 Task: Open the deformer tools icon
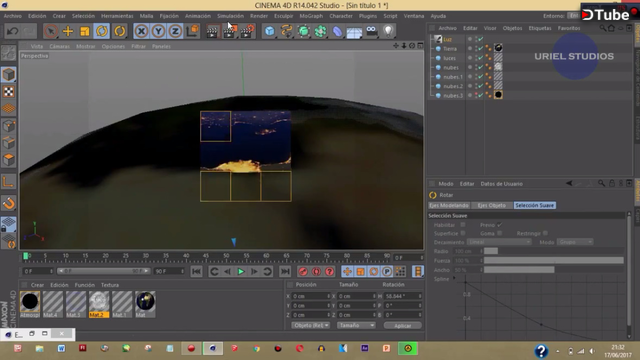pyautogui.click(x=338, y=31)
